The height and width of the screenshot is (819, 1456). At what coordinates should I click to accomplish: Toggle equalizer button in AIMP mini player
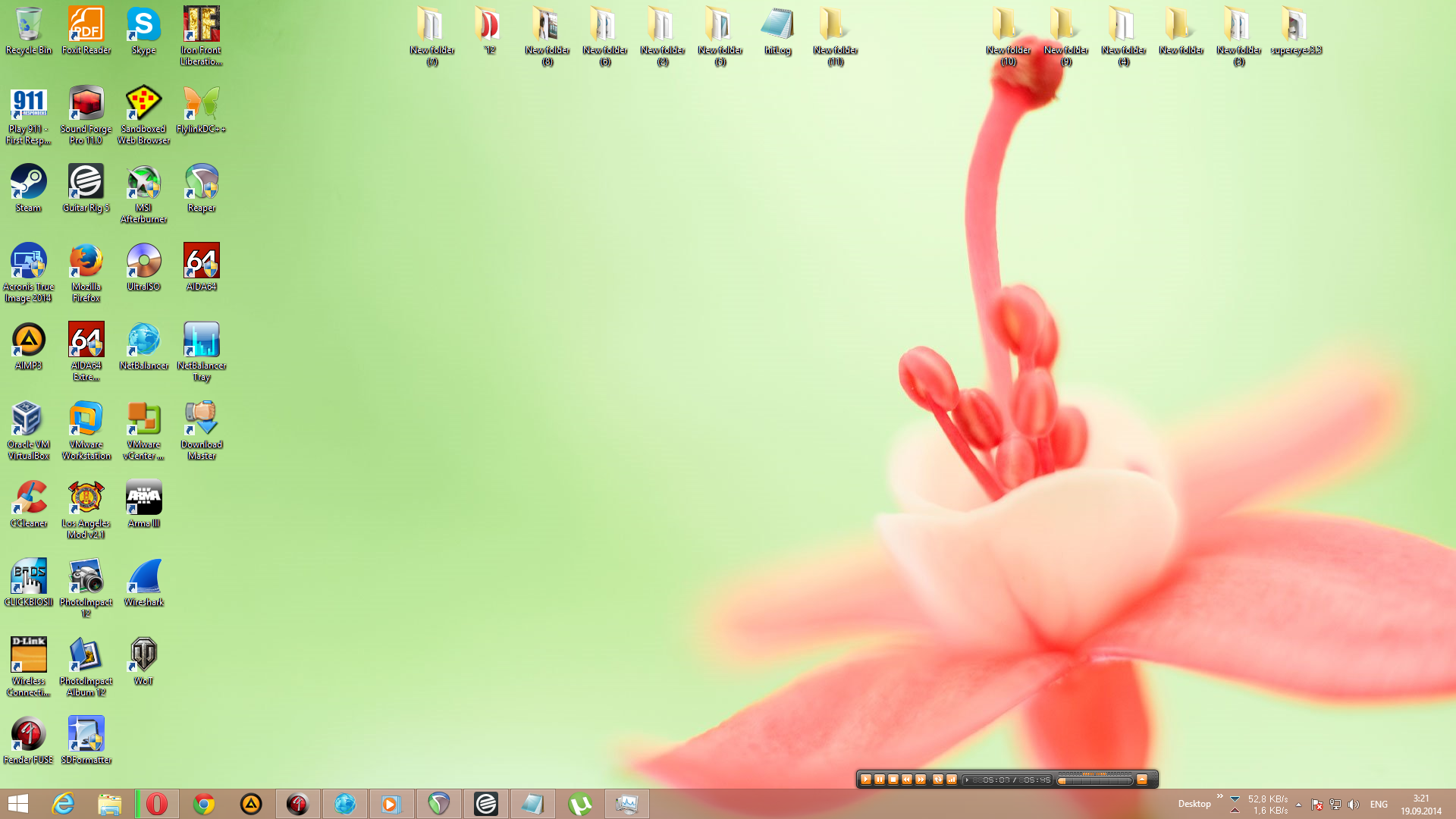951,780
